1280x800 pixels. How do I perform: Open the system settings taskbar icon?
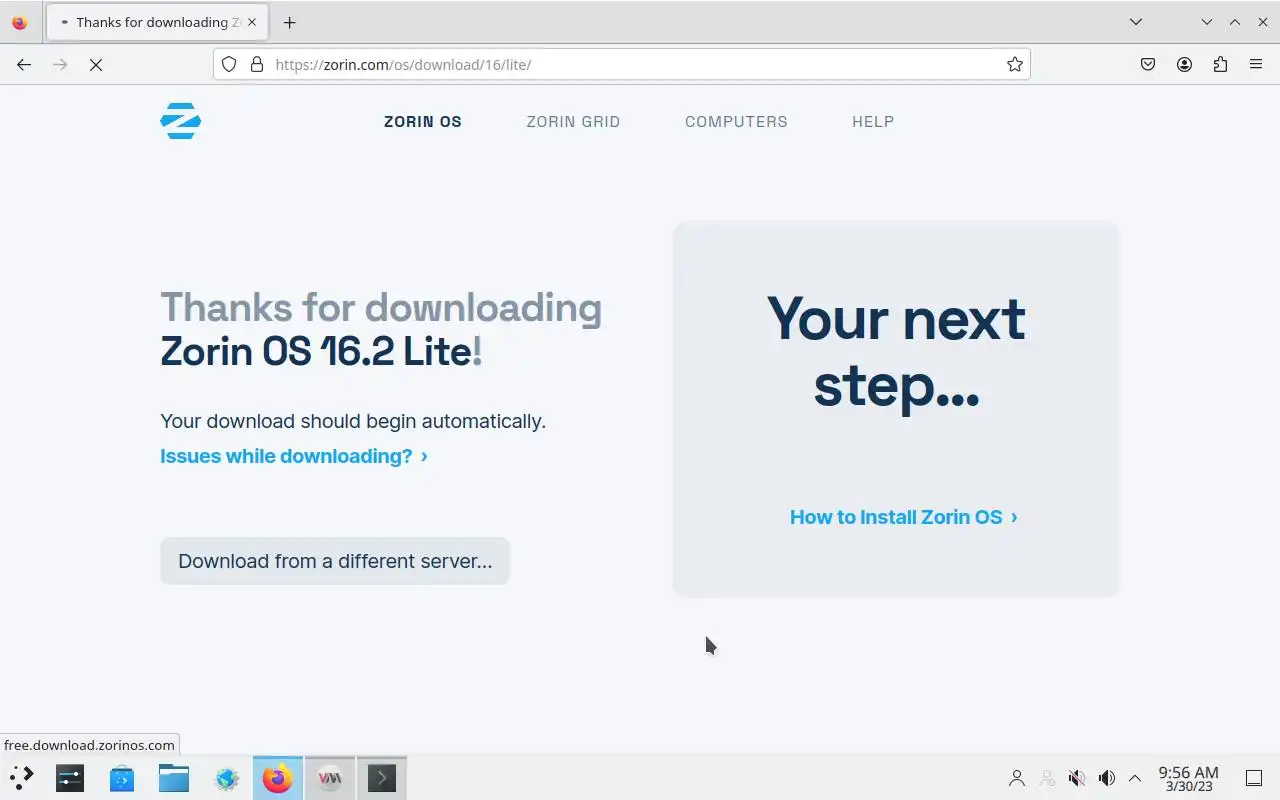70,777
